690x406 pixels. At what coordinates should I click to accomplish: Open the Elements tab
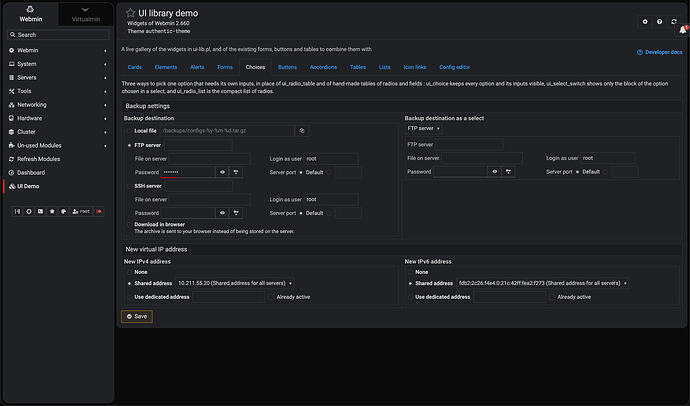(166, 67)
